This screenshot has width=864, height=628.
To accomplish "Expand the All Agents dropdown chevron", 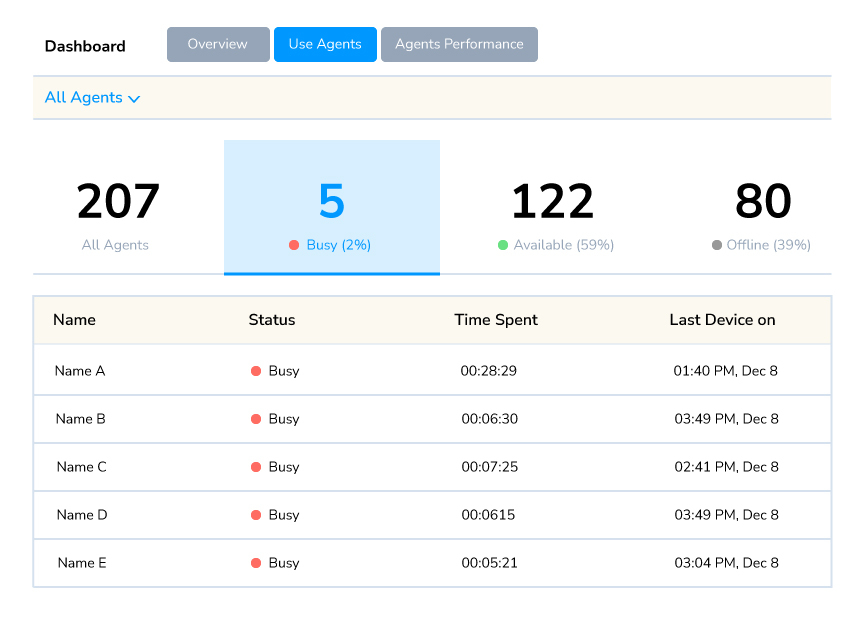I will [134, 99].
